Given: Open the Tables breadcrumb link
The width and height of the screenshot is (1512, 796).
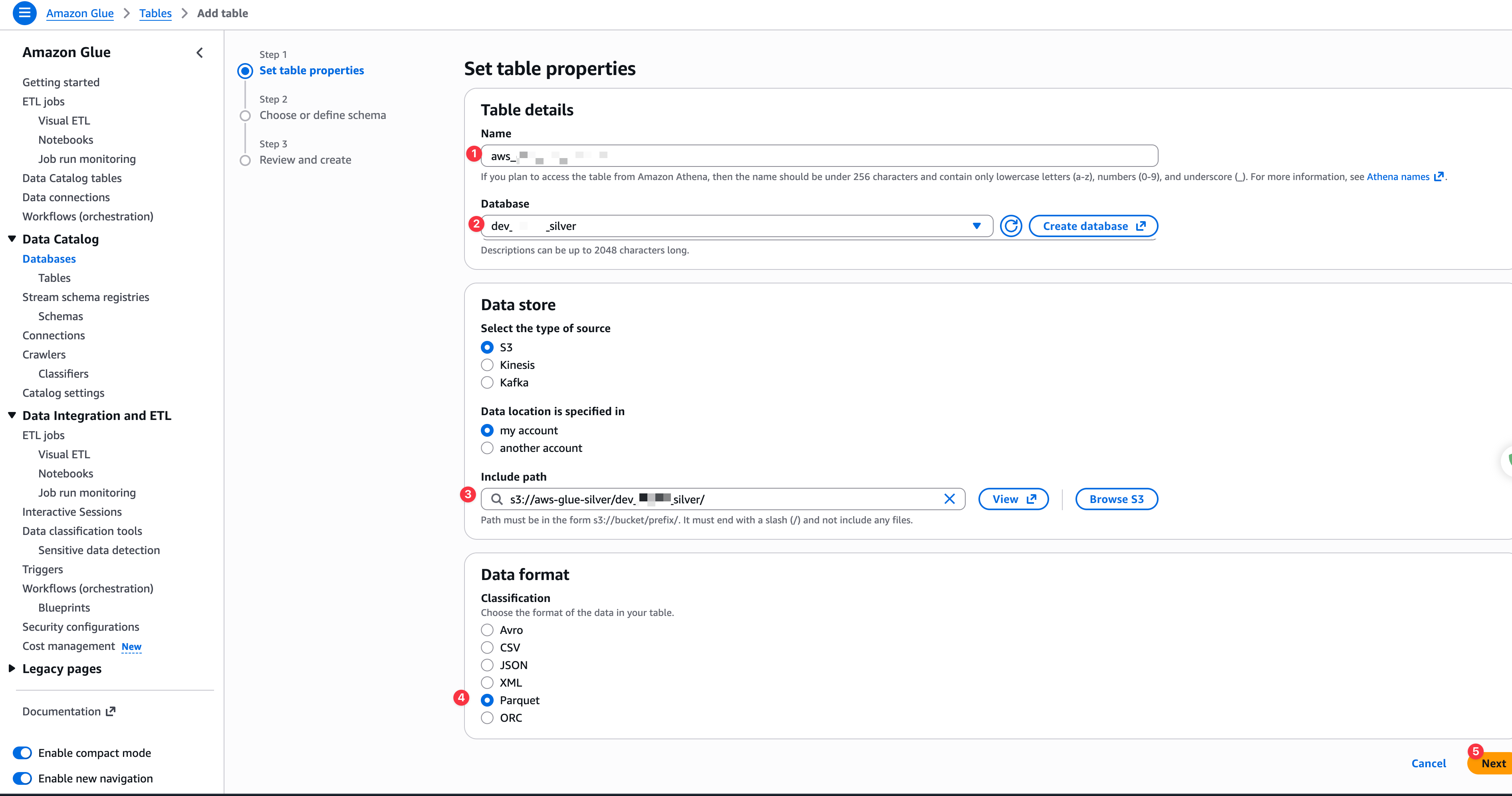Looking at the screenshot, I should [x=155, y=14].
